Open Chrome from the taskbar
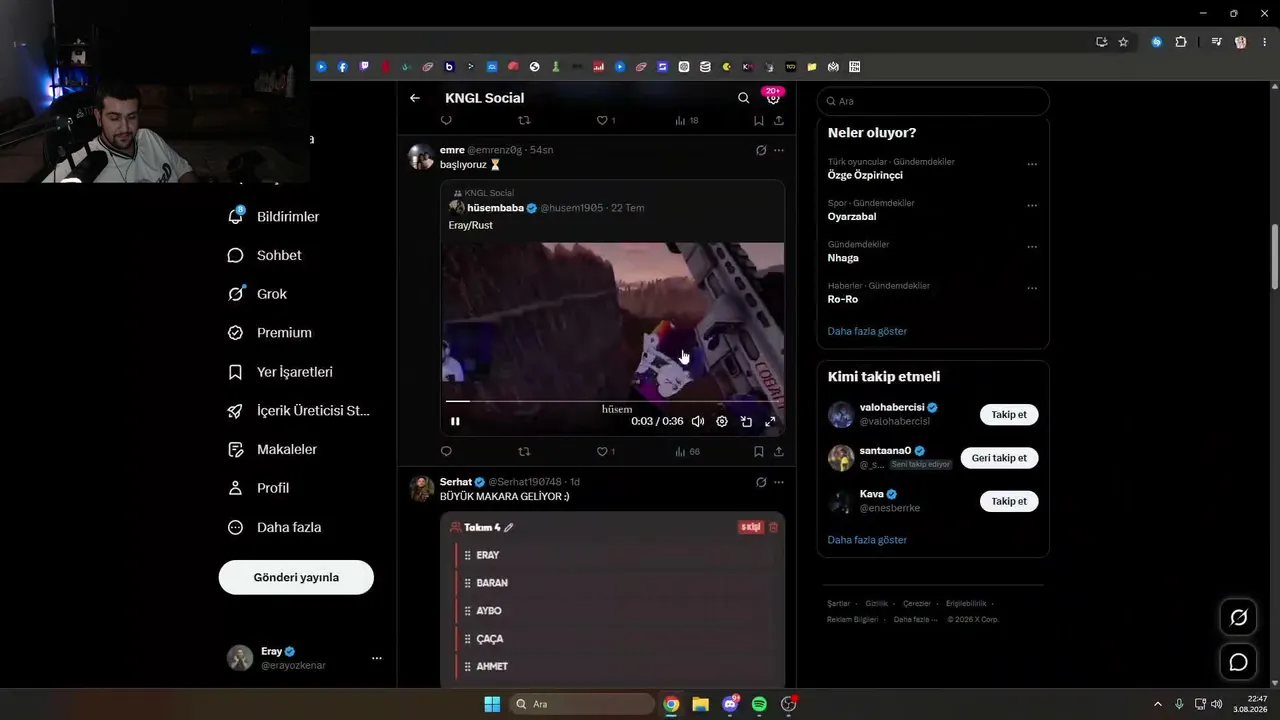The image size is (1280, 720). tap(671, 704)
